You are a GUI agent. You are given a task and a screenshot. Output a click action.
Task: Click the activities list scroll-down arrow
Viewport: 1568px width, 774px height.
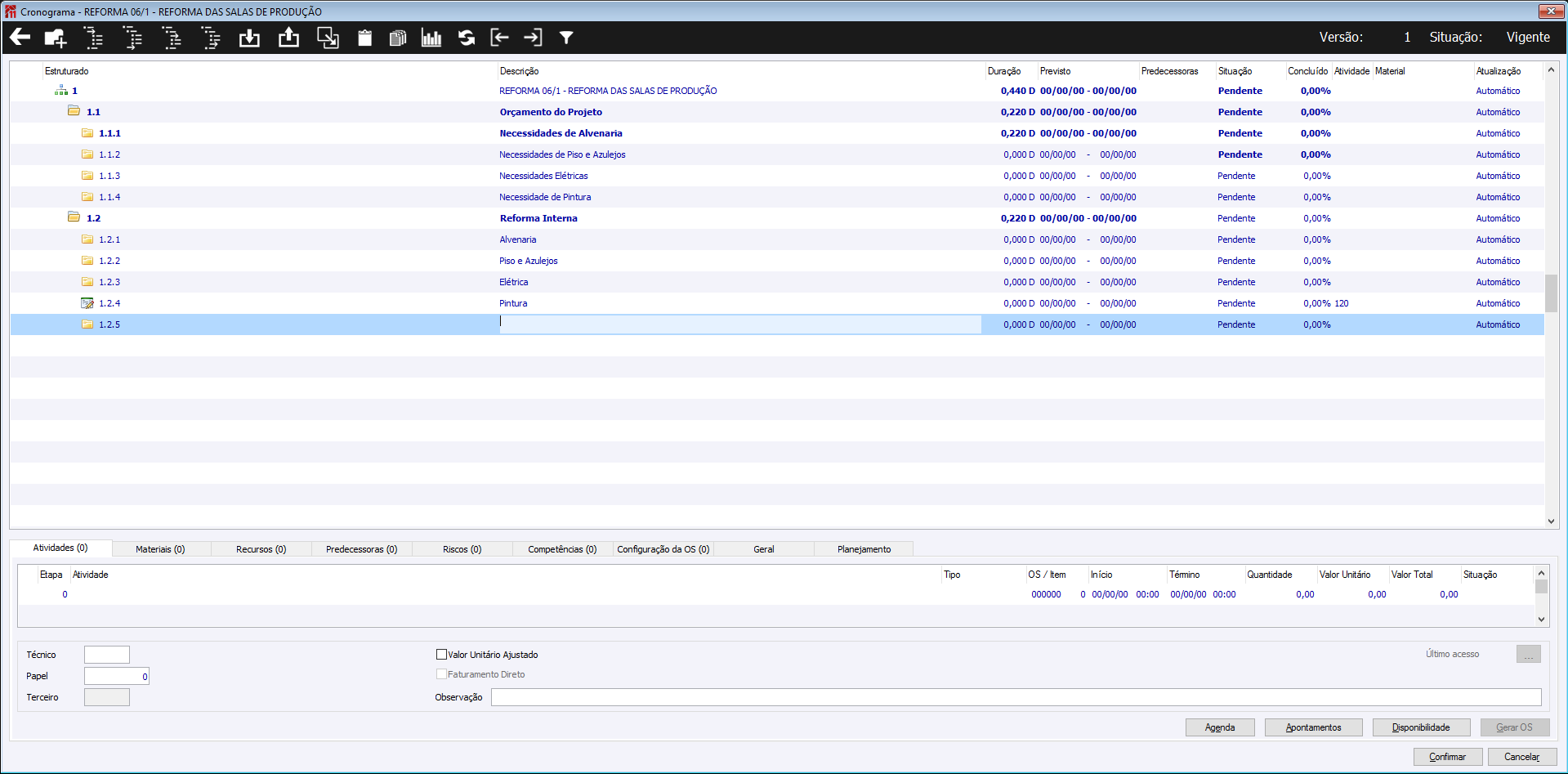1541,620
